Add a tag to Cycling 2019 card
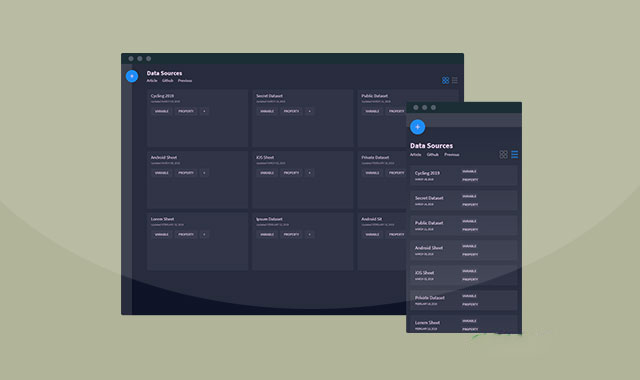Screen dimensions: 640x380 204,111
